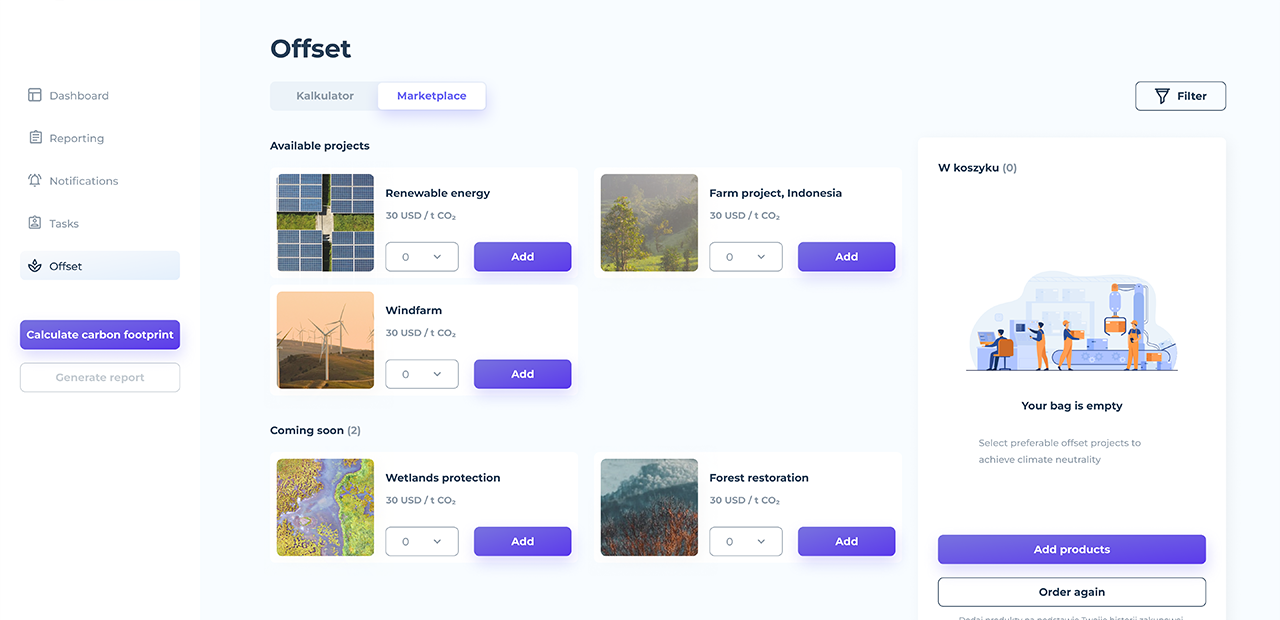Click the Reporting clipboard icon

(35, 138)
